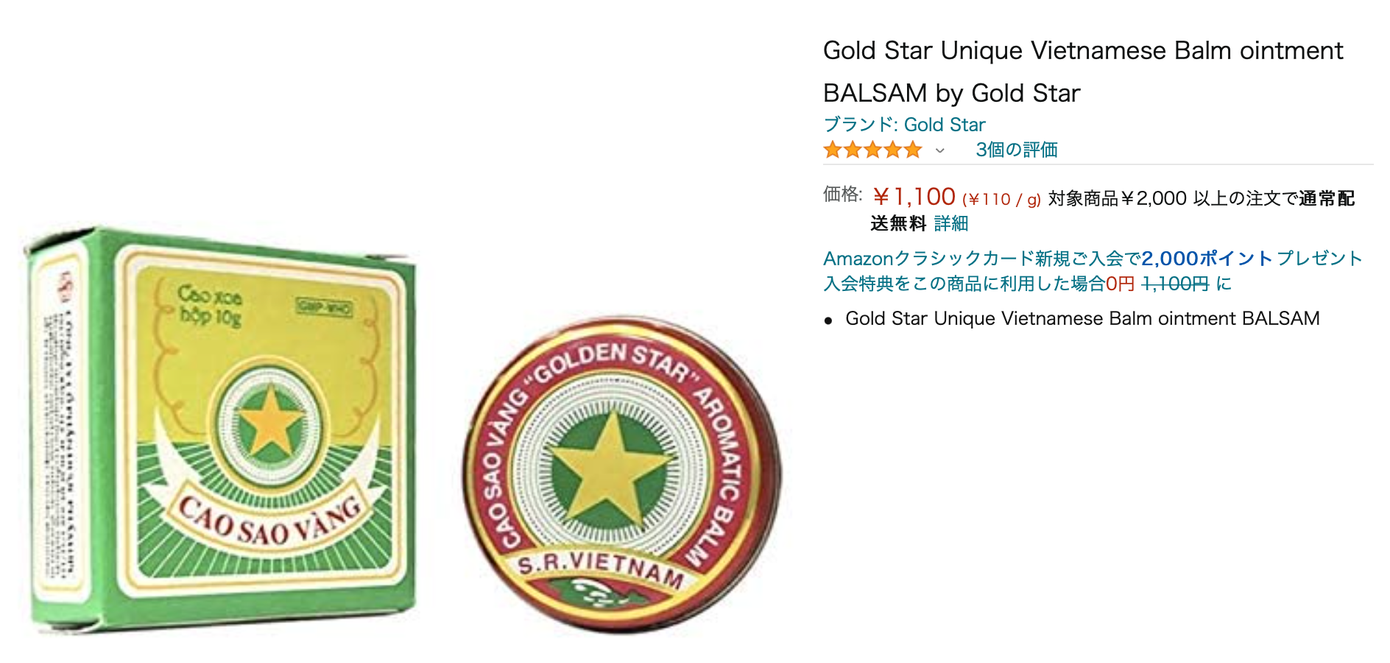Click the 詳細 shipping details link

(x=951, y=223)
